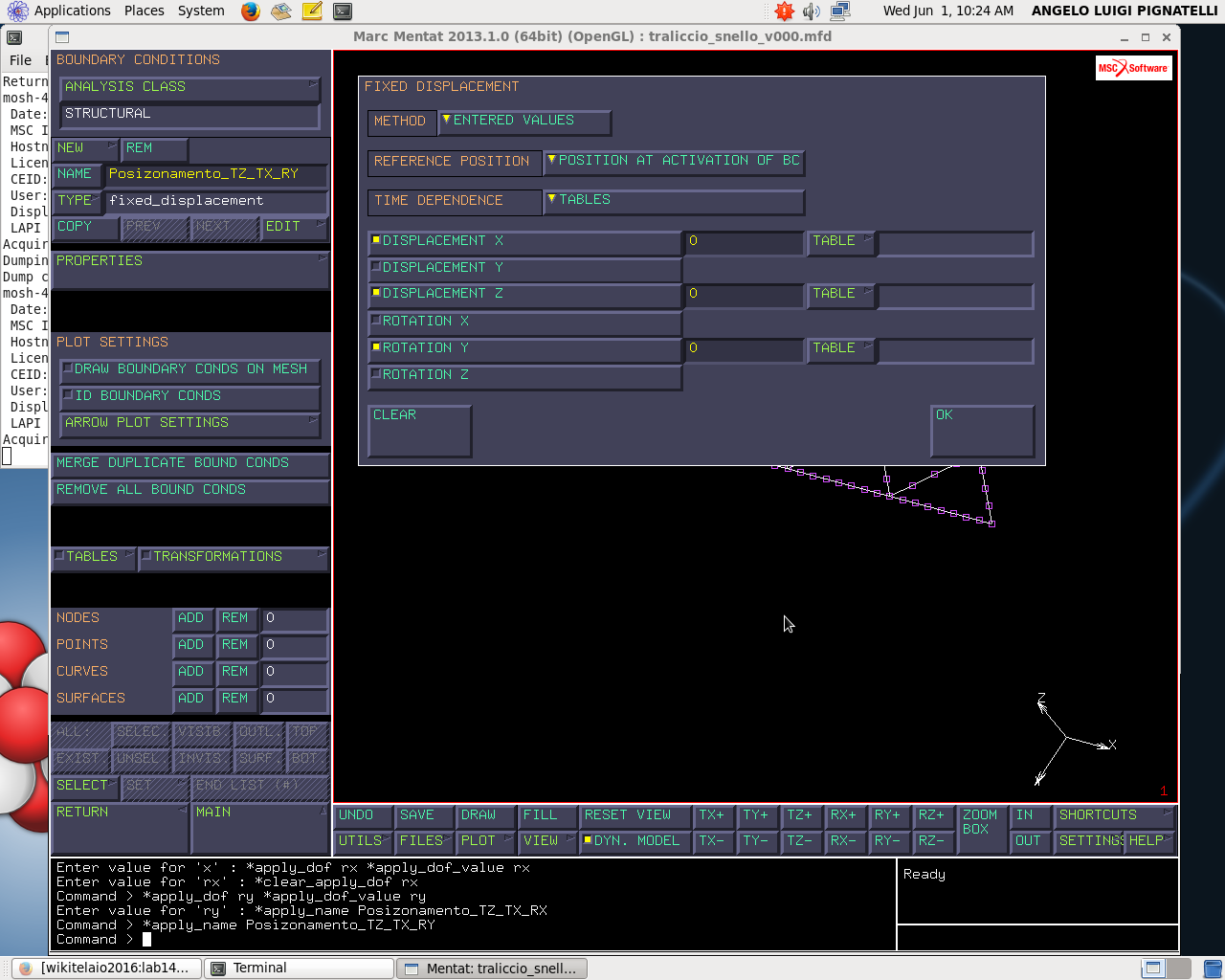Open Transformations submenu
The height and width of the screenshot is (980, 1225).
(x=234, y=558)
